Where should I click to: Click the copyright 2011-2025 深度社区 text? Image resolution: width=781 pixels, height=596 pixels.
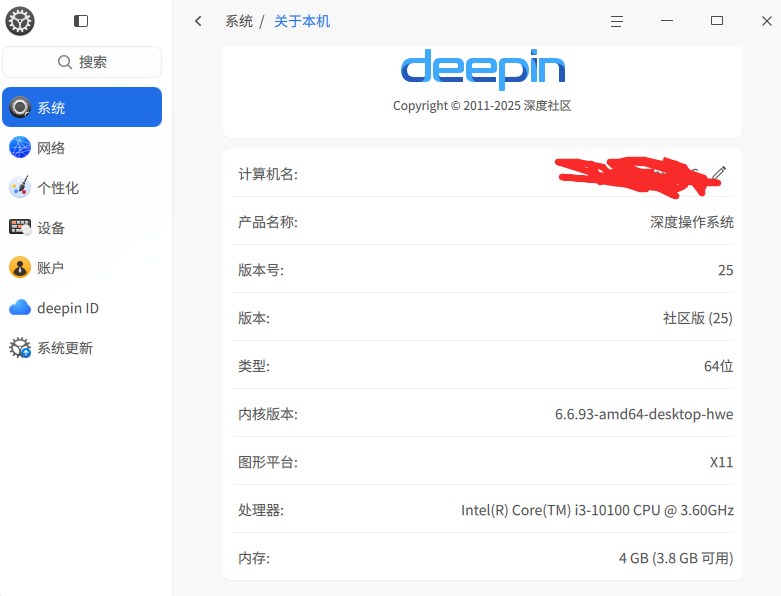[482, 106]
